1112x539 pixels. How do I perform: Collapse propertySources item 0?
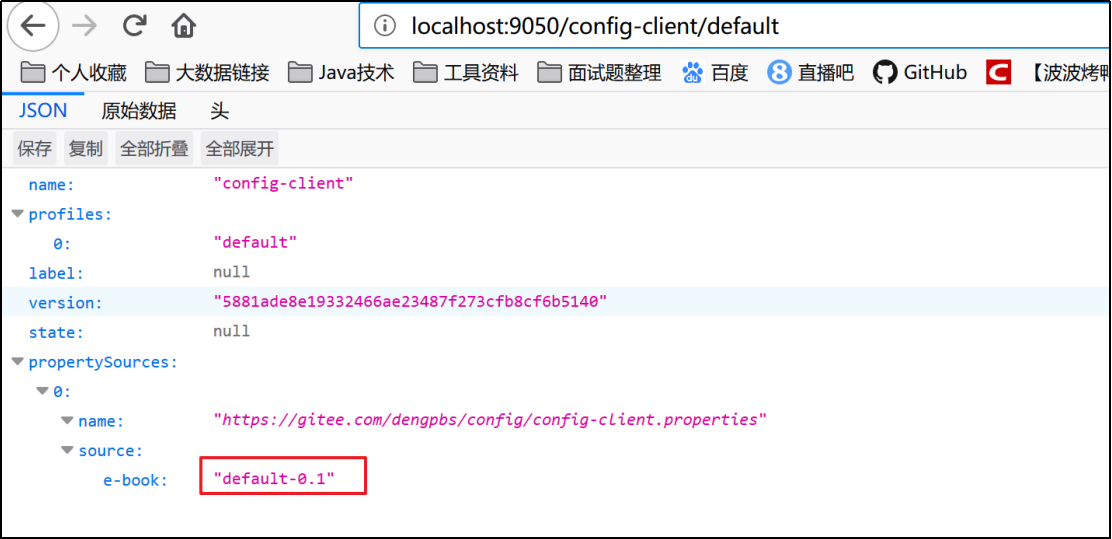(x=43, y=391)
